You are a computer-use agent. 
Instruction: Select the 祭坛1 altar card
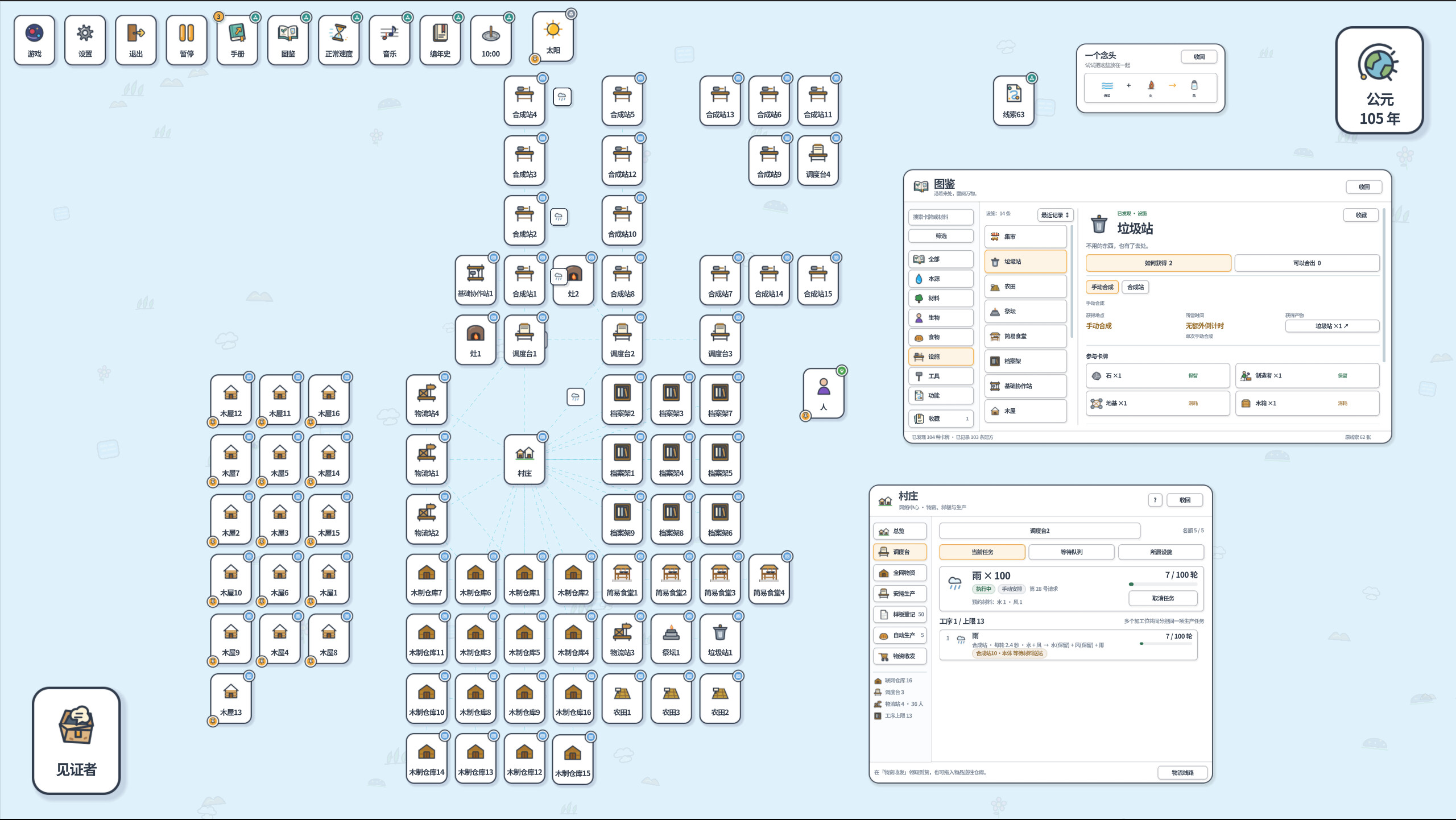pyautogui.click(x=671, y=639)
